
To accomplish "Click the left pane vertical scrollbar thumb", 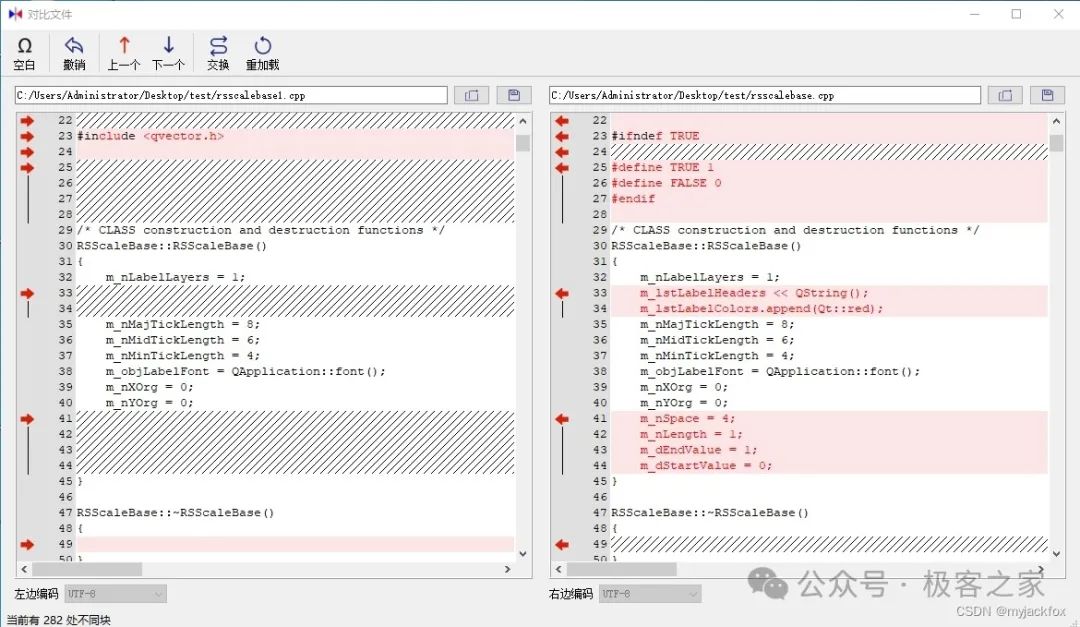I will (x=523, y=143).
